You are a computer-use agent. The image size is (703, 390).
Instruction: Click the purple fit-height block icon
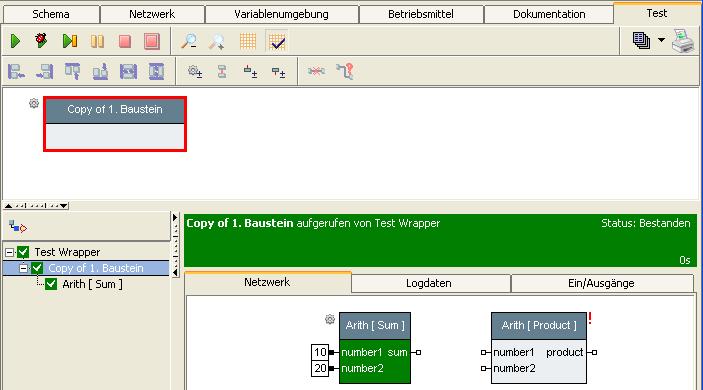click(156, 71)
